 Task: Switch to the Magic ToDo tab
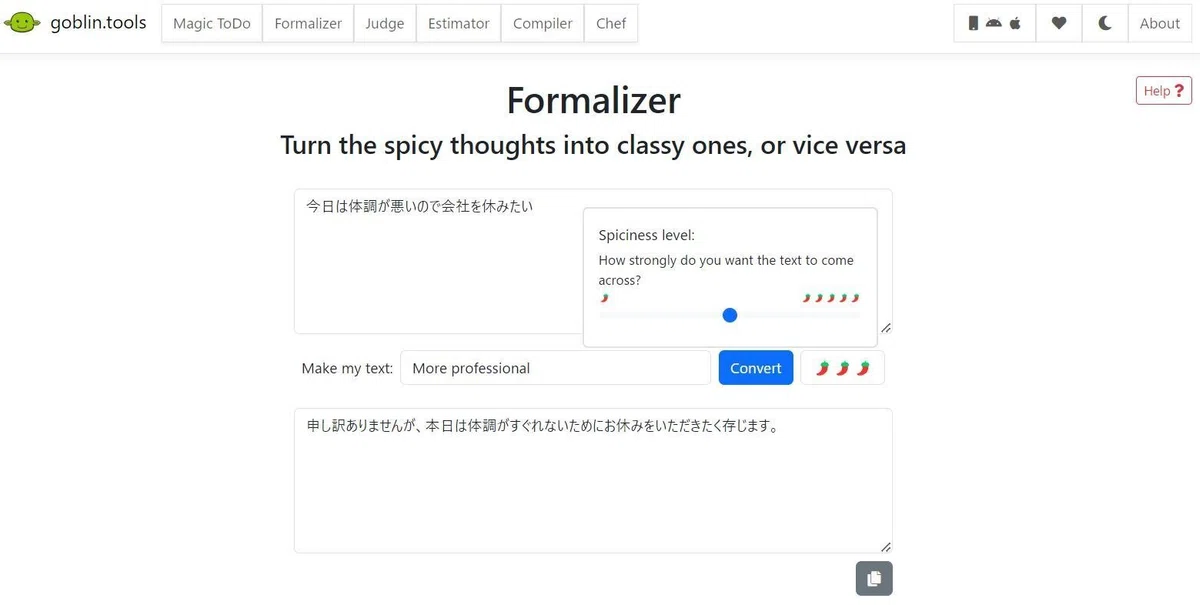tap(212, 24)
